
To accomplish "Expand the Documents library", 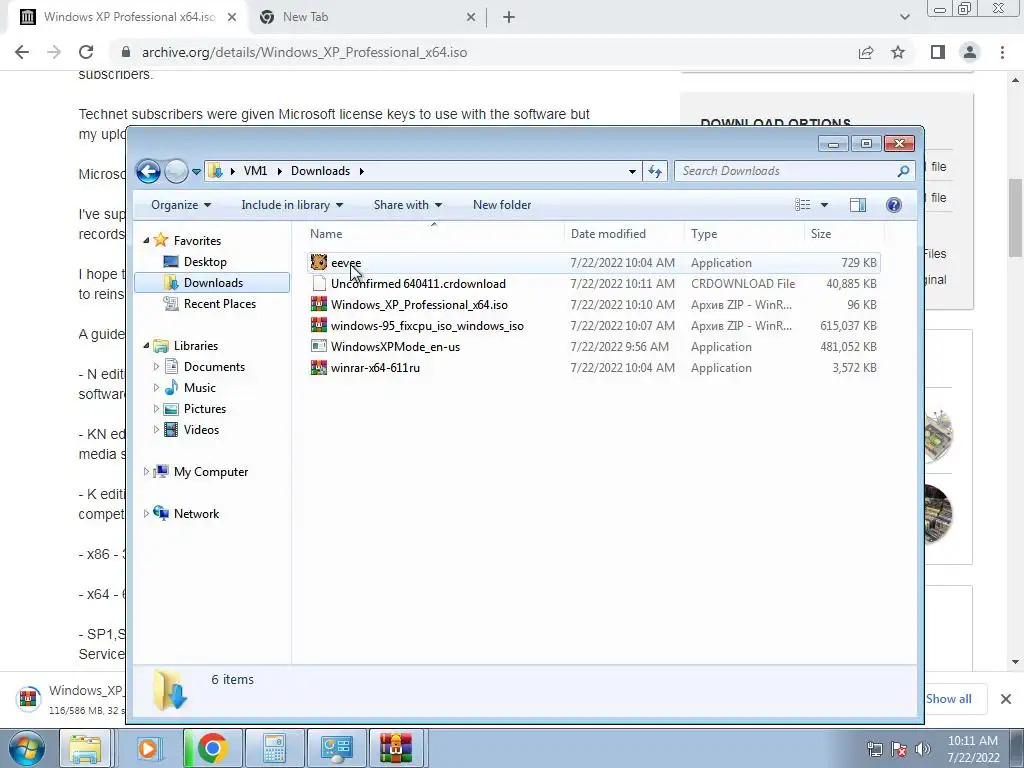I will pos(156,366).
